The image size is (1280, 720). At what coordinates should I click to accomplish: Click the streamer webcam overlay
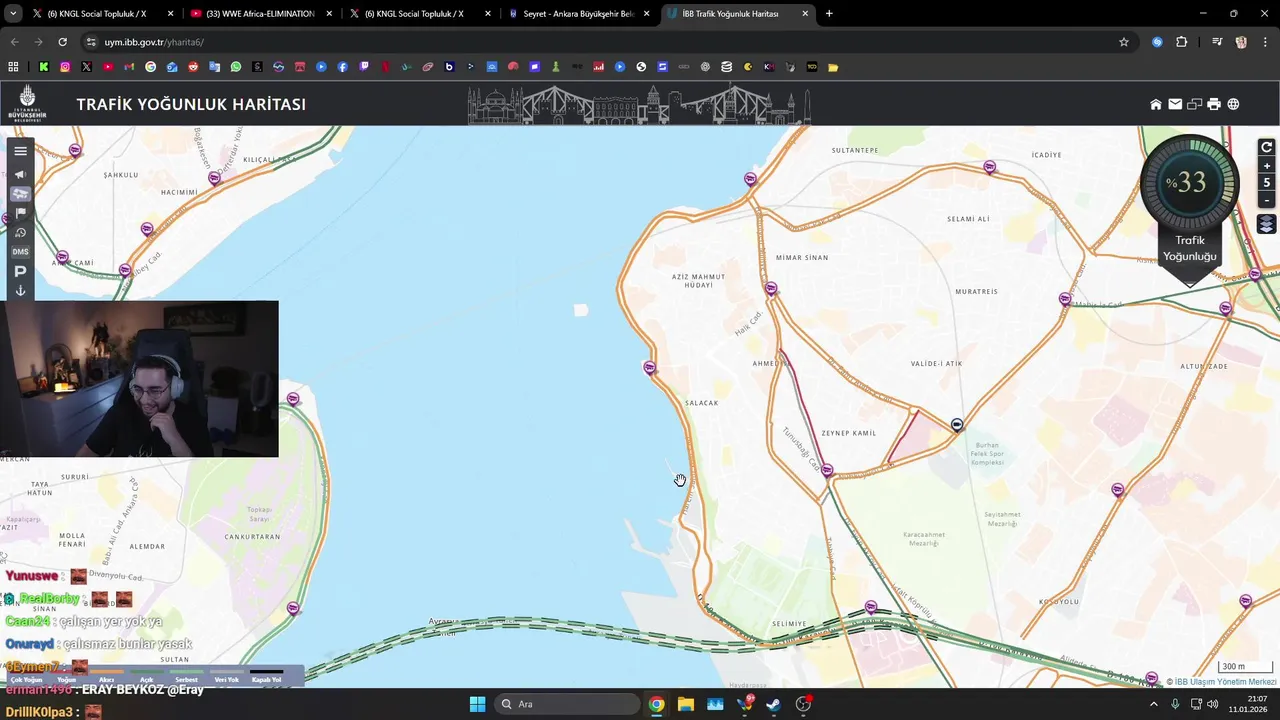click(139, 379)
